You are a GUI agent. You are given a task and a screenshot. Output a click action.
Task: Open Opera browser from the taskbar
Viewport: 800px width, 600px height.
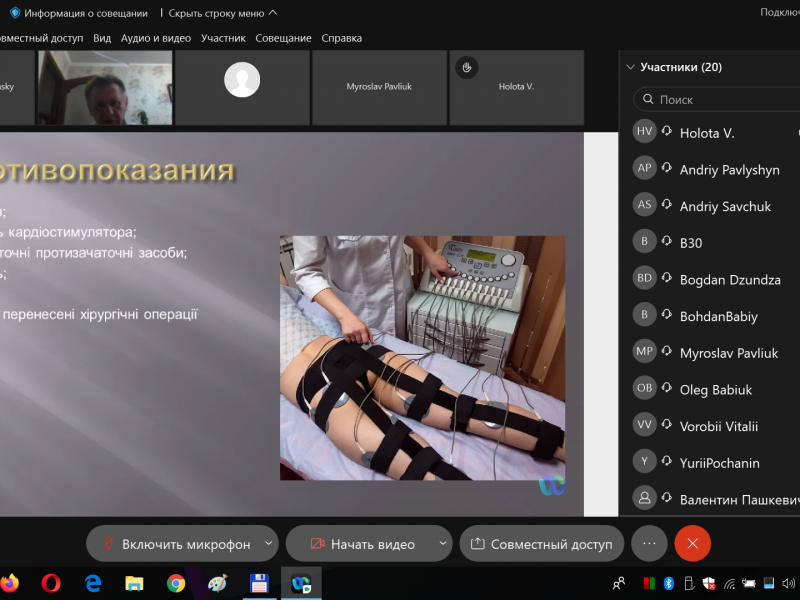click(52, 582)
